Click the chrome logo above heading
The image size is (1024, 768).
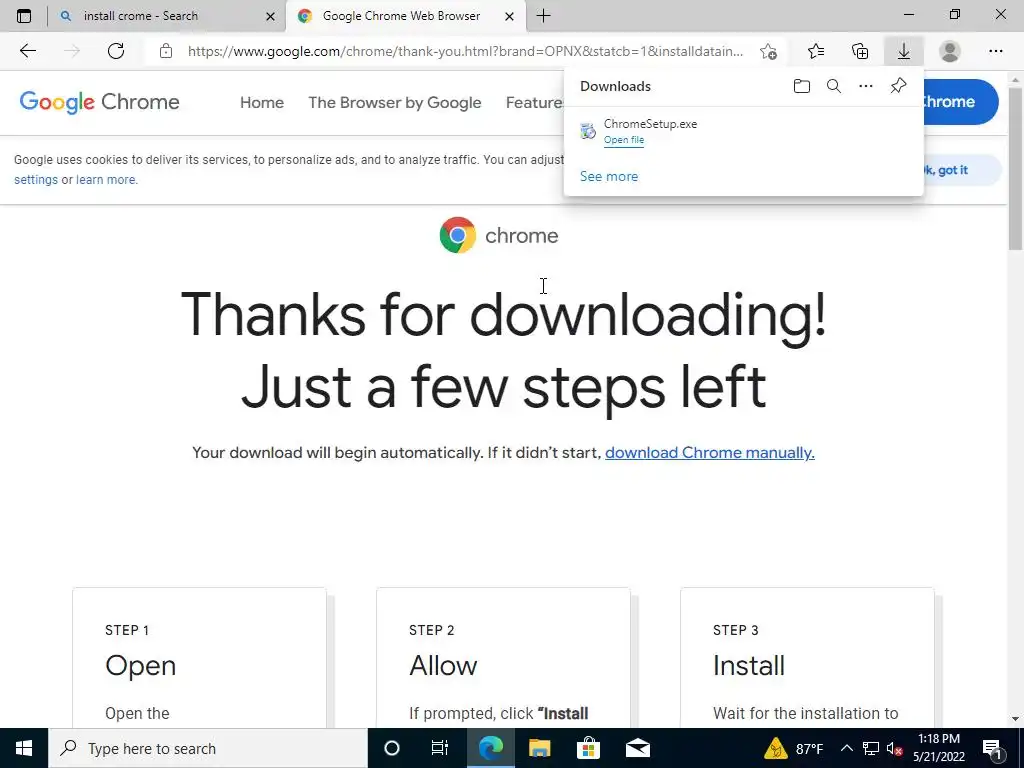pos(499,235)
